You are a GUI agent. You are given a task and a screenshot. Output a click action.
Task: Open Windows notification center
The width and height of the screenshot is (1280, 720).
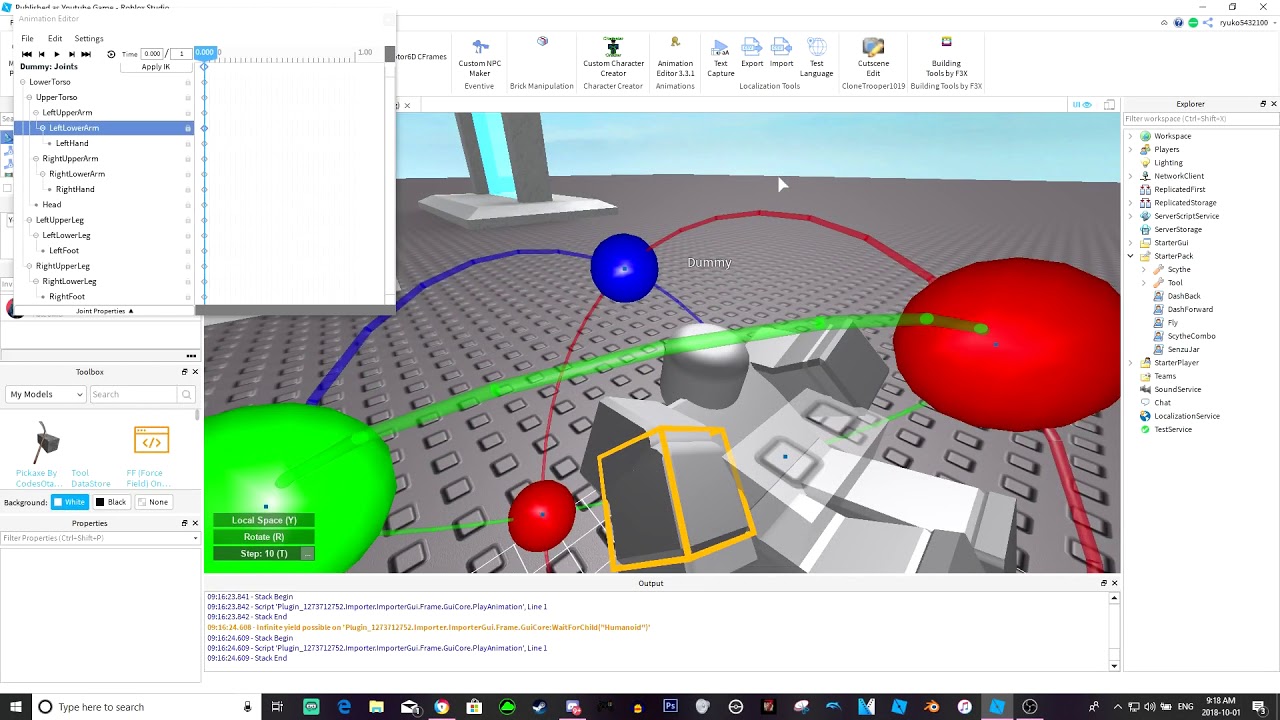(1259, 707)
